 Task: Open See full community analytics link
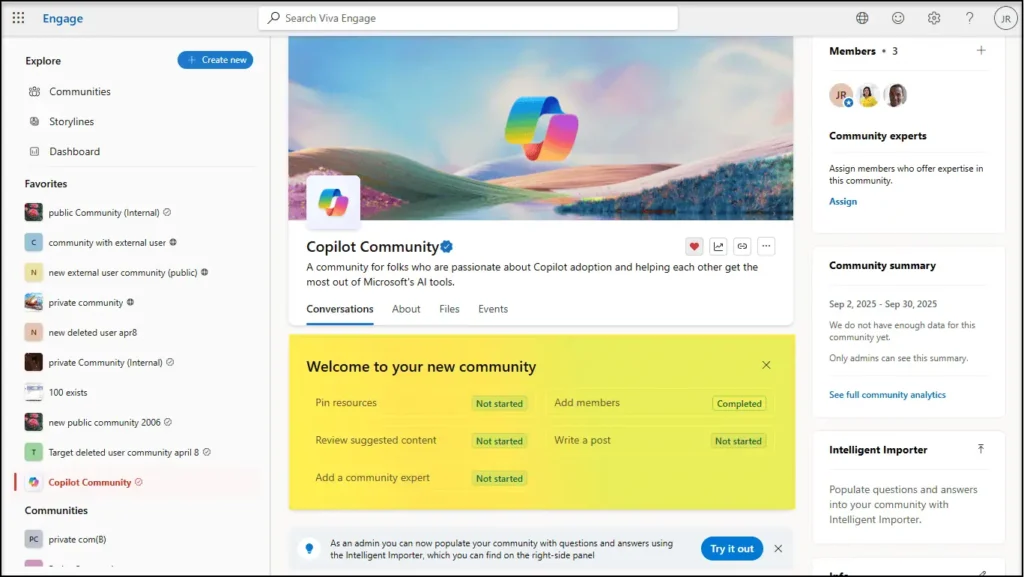point(887,394)
